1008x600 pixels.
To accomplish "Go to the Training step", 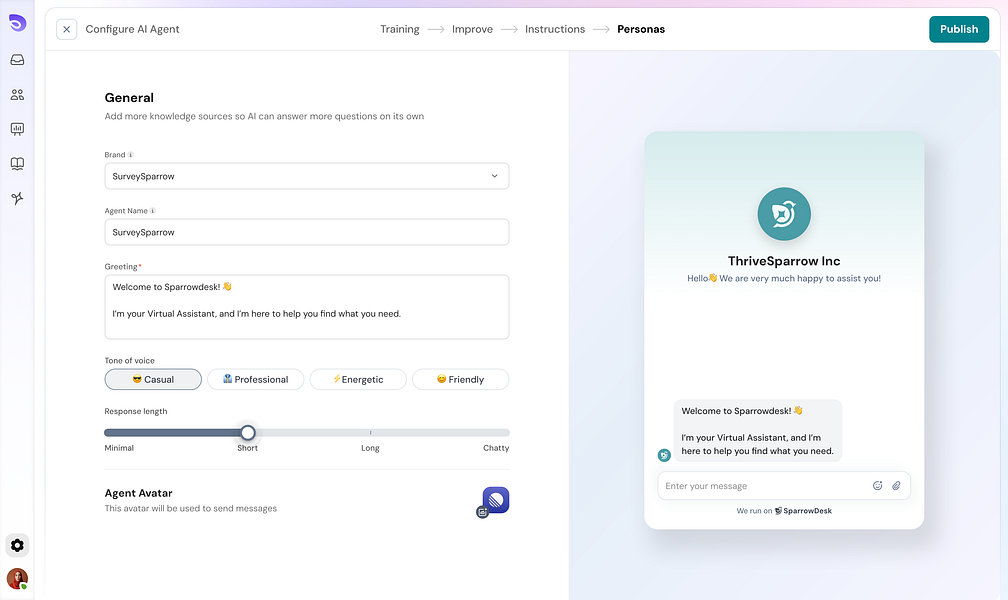I will pyautogui.click(x=399, y=29).
